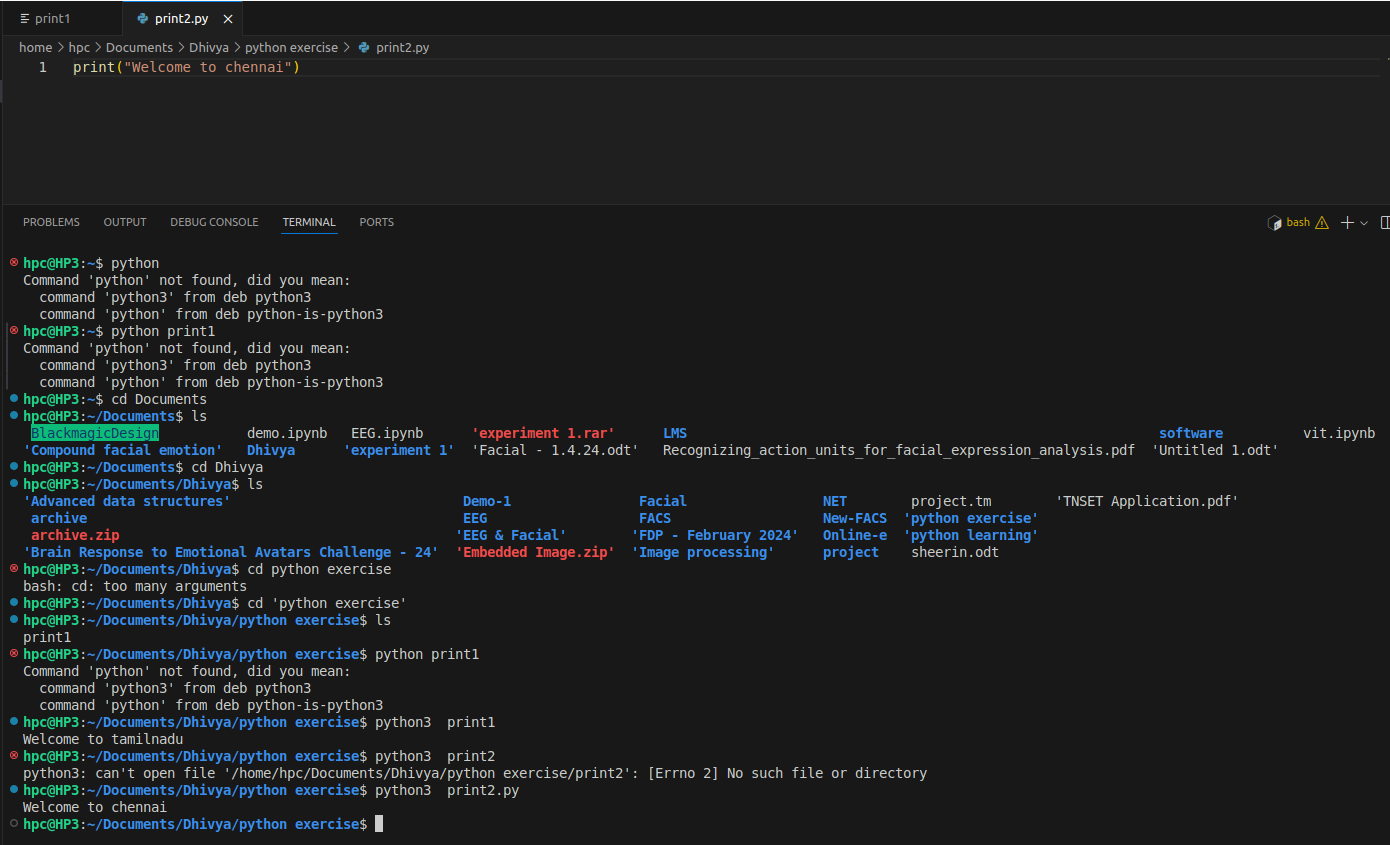Image resolution: width=1390 pixels, height=845 pixels.
Task: Click the warning triangle next to bash
Action: tap(1322, 222)
